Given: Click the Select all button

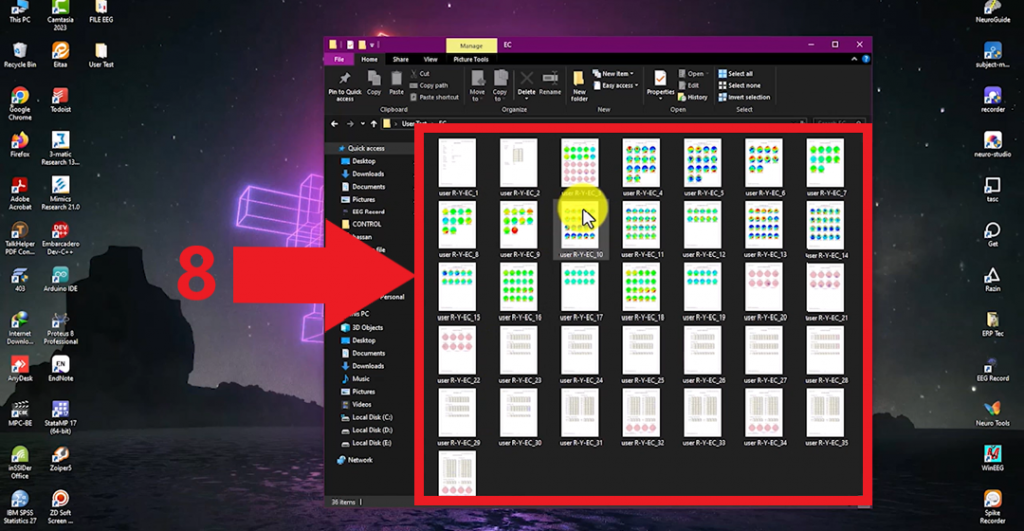Looking at the screenshot, I should [740, 74].
